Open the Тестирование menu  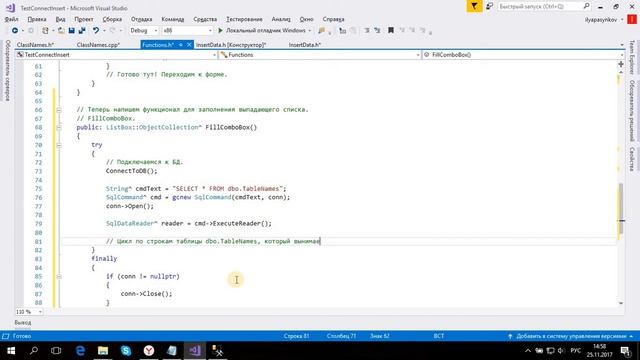pyautogui.click(x=244, y=19)
